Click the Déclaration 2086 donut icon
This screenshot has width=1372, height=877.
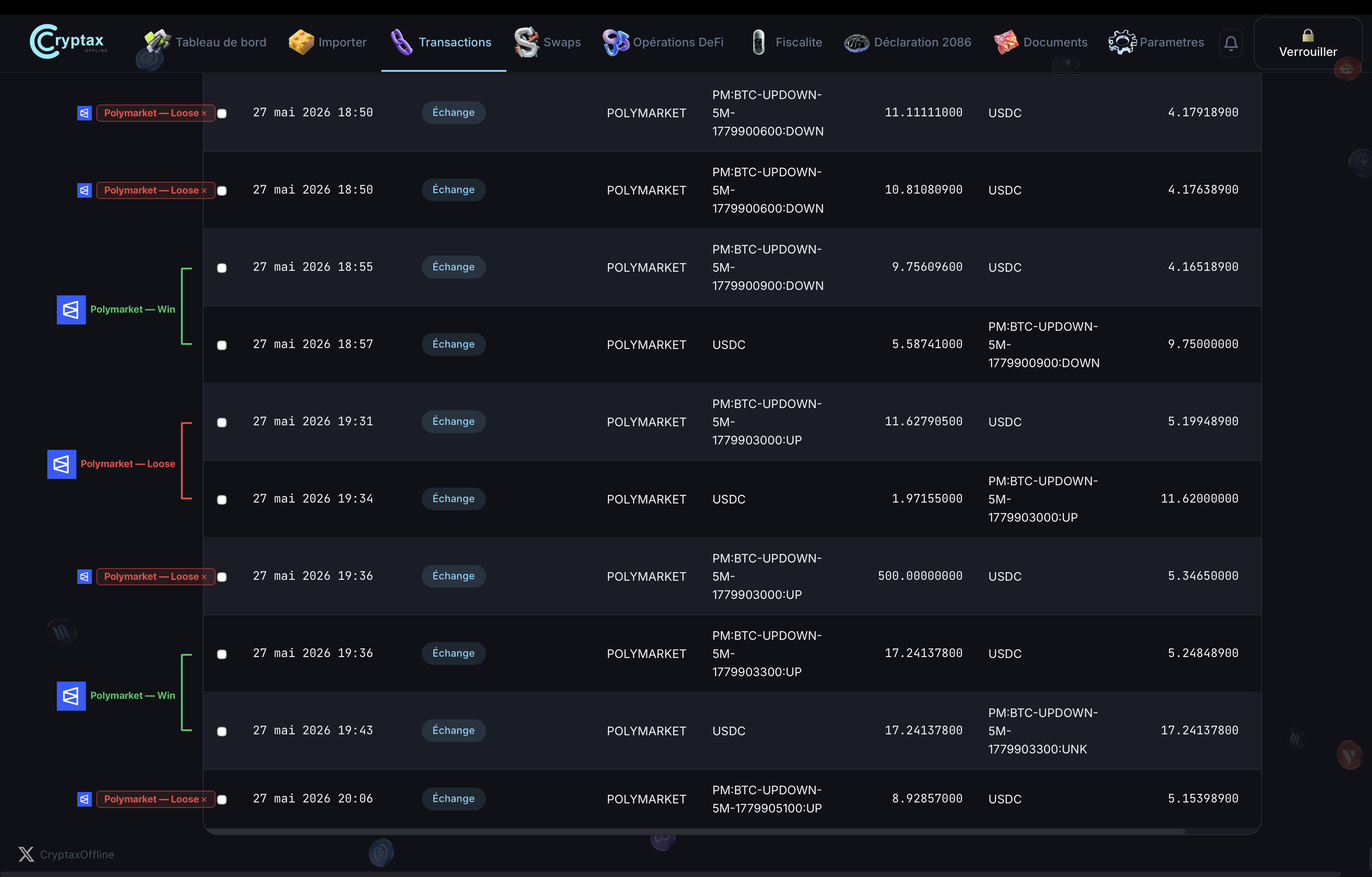pyautogui.click(x=856, y=43)
